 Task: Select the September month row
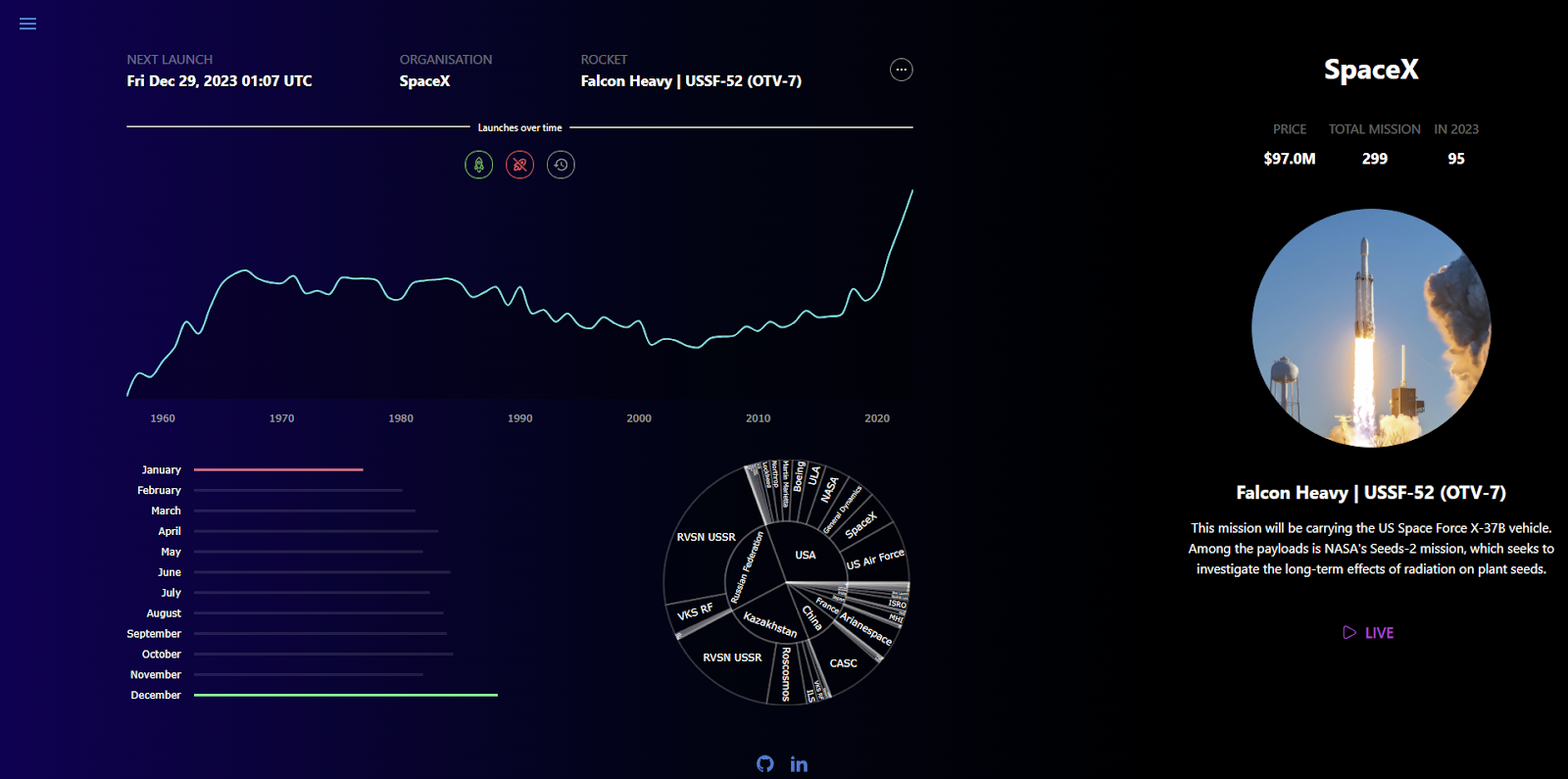coord(286,634)
